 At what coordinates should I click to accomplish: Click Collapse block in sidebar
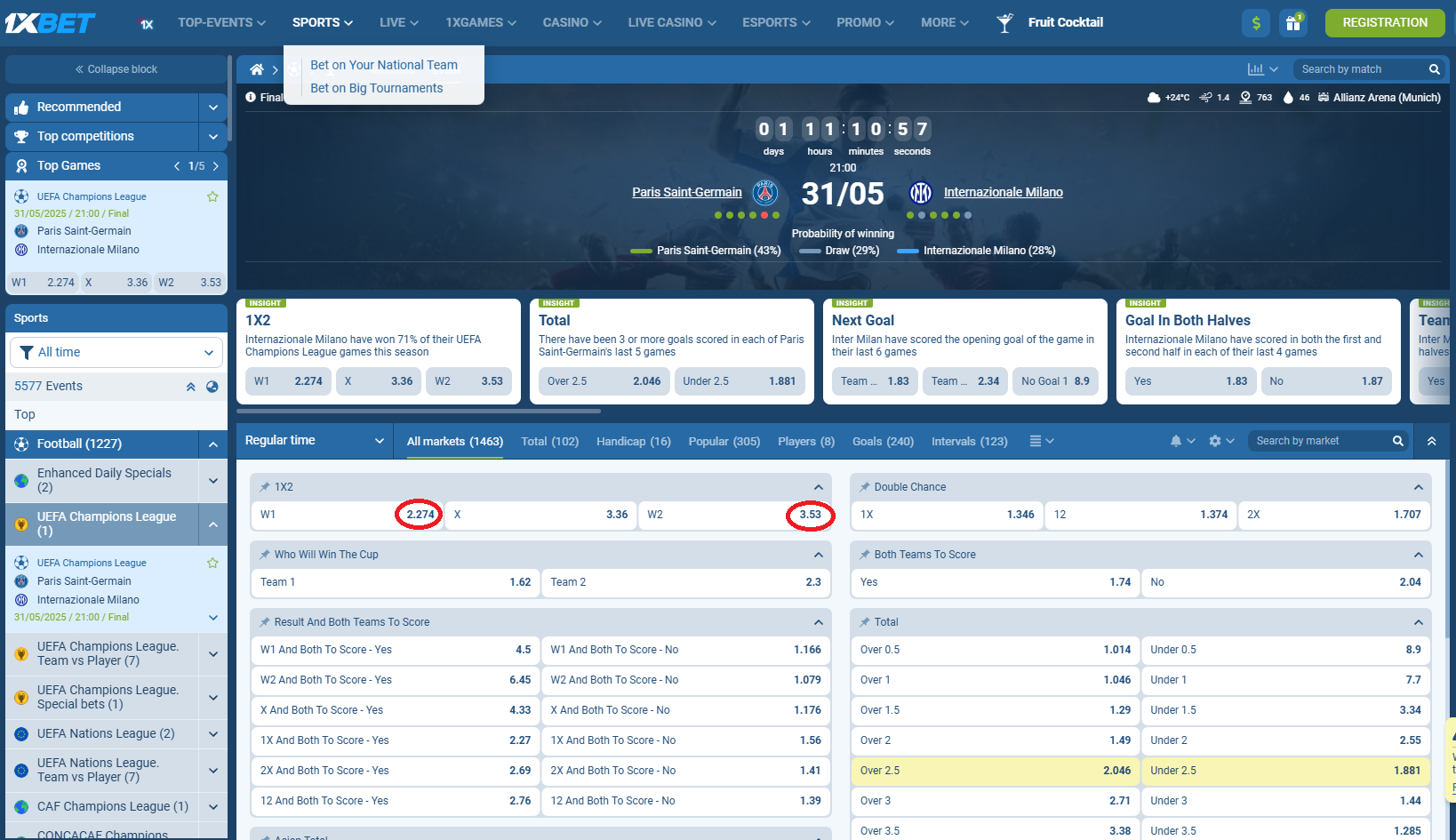click(116, 69)
